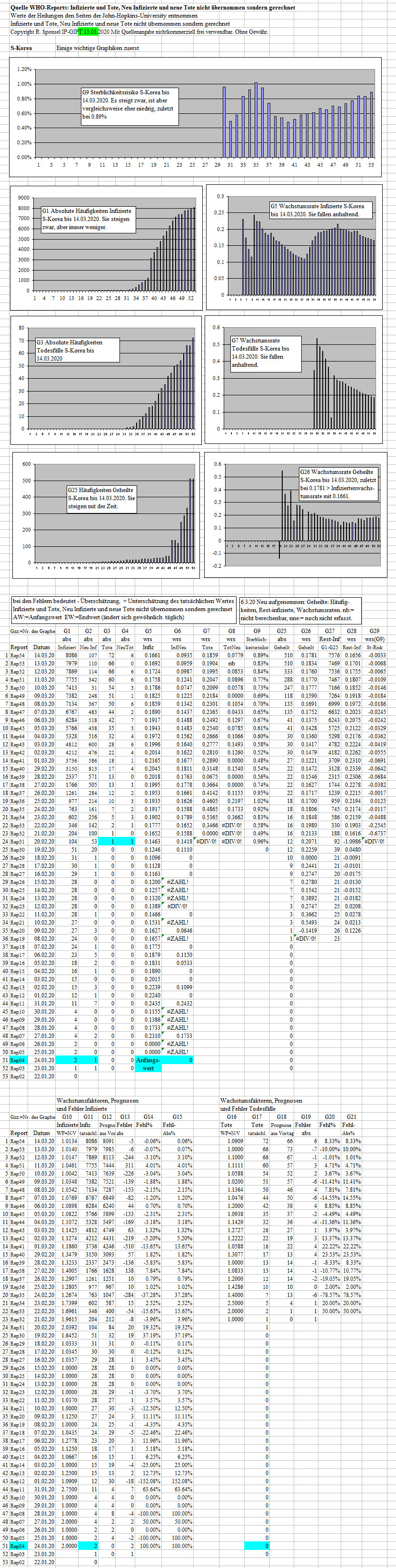This screenshot has height=1568, width=396.
Task: Select the '-0.1419' cell in G26 column
Action: 306,930
